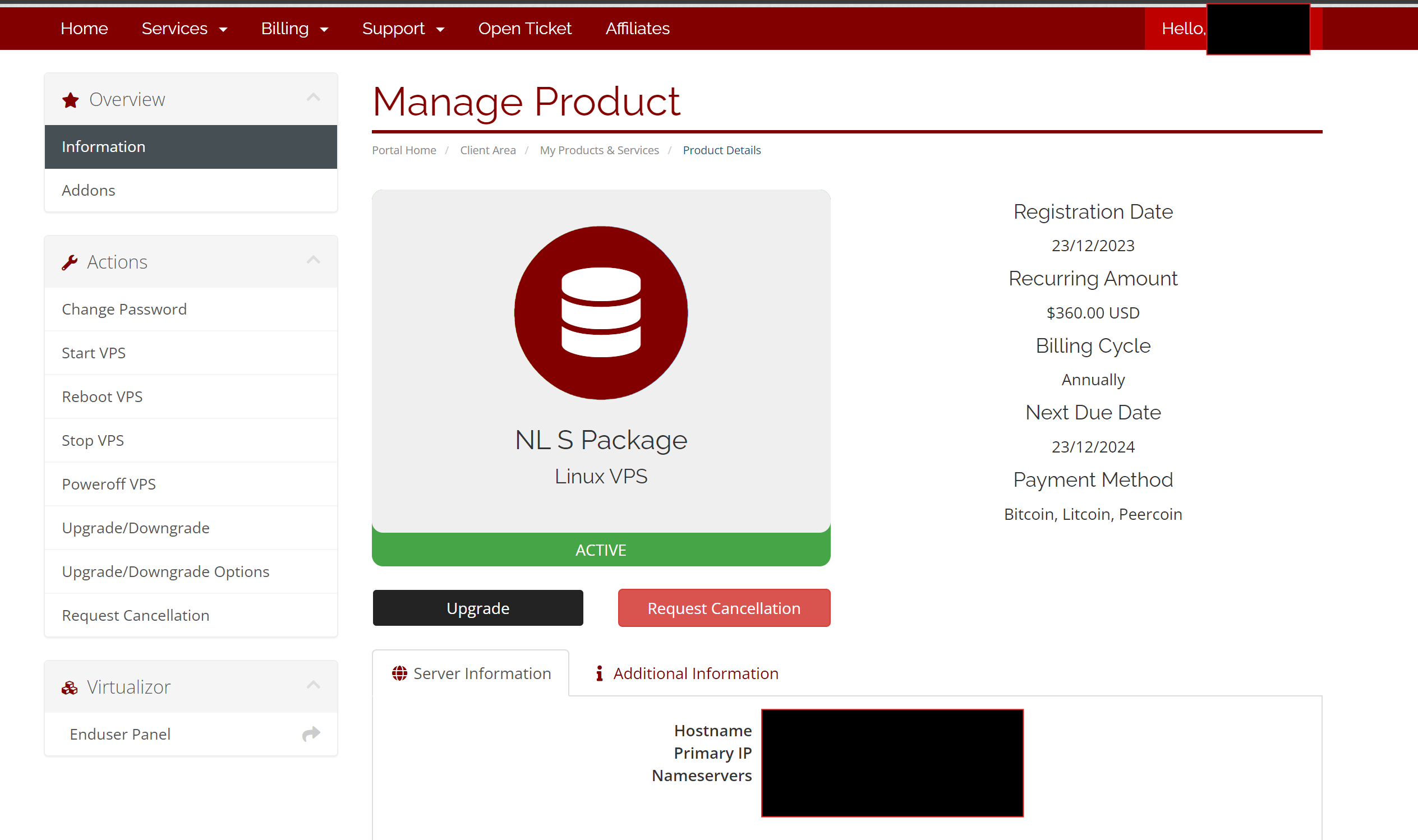Image resolution: width=1418 pixels, height=840 pixels.
Task: Collapse the Virtualizor panel chevron
Action: pos(313,685)
